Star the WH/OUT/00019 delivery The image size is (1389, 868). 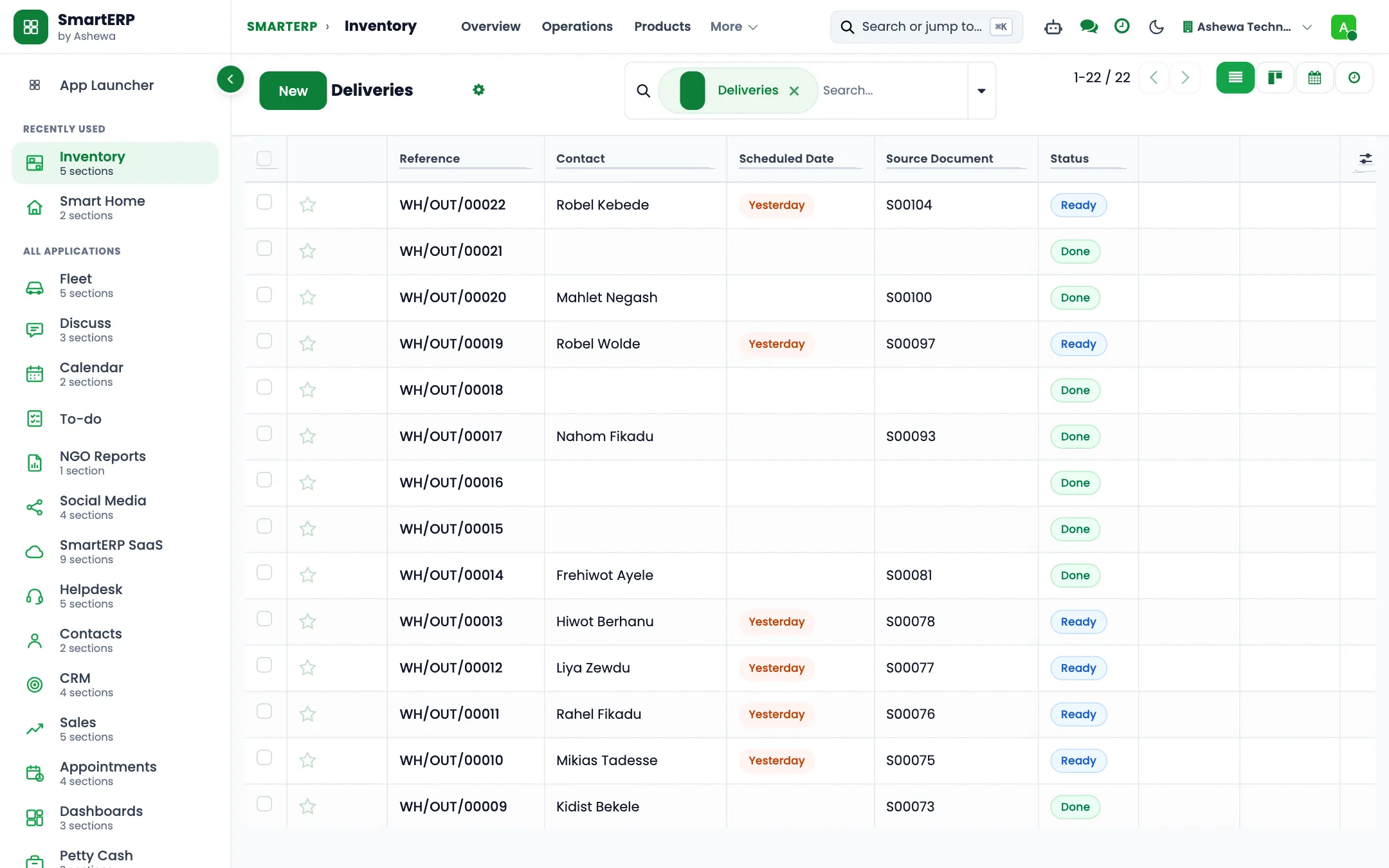(x=307, y=344)
